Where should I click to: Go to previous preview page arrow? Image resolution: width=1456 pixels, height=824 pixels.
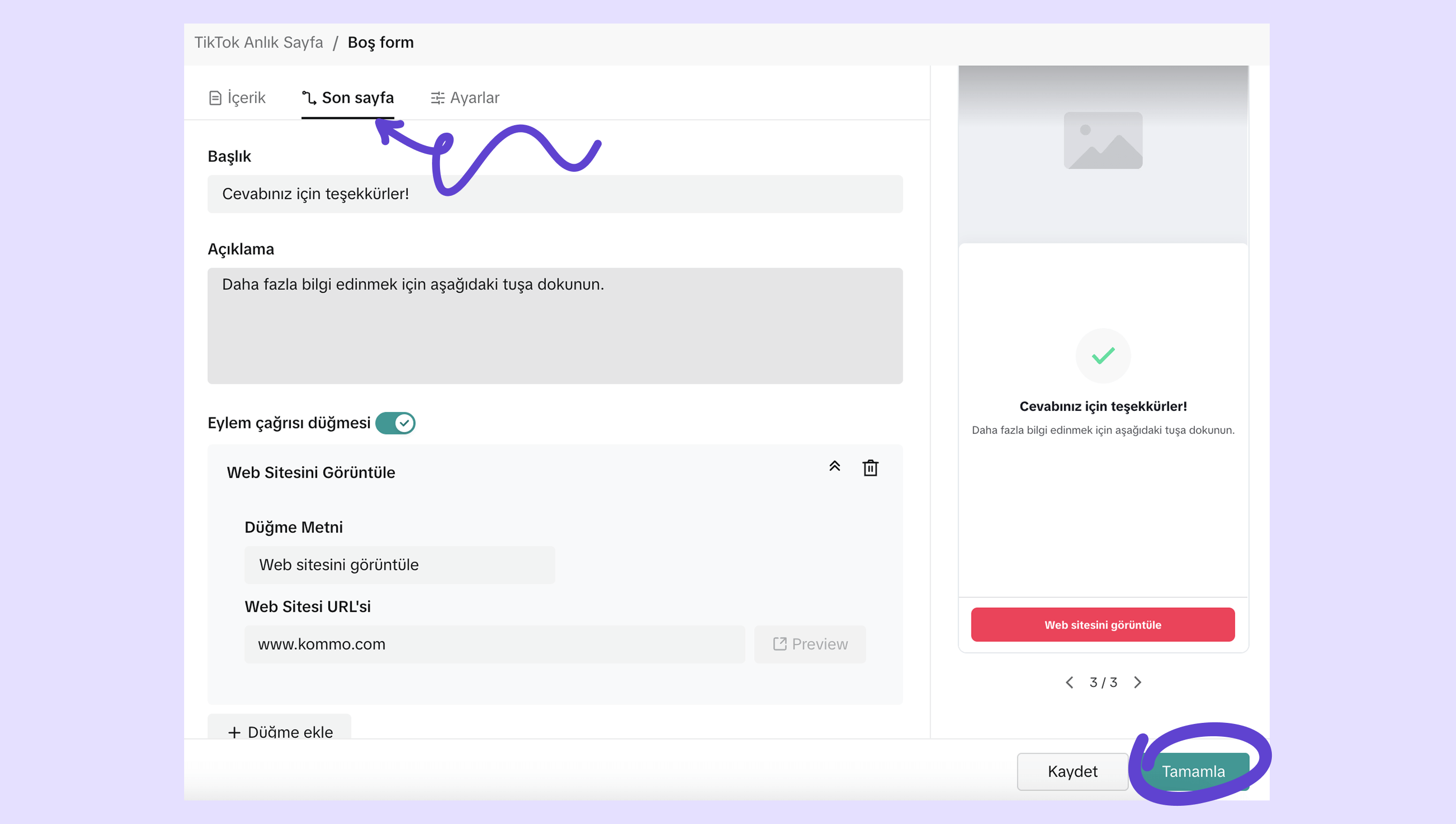[1070, 683]
